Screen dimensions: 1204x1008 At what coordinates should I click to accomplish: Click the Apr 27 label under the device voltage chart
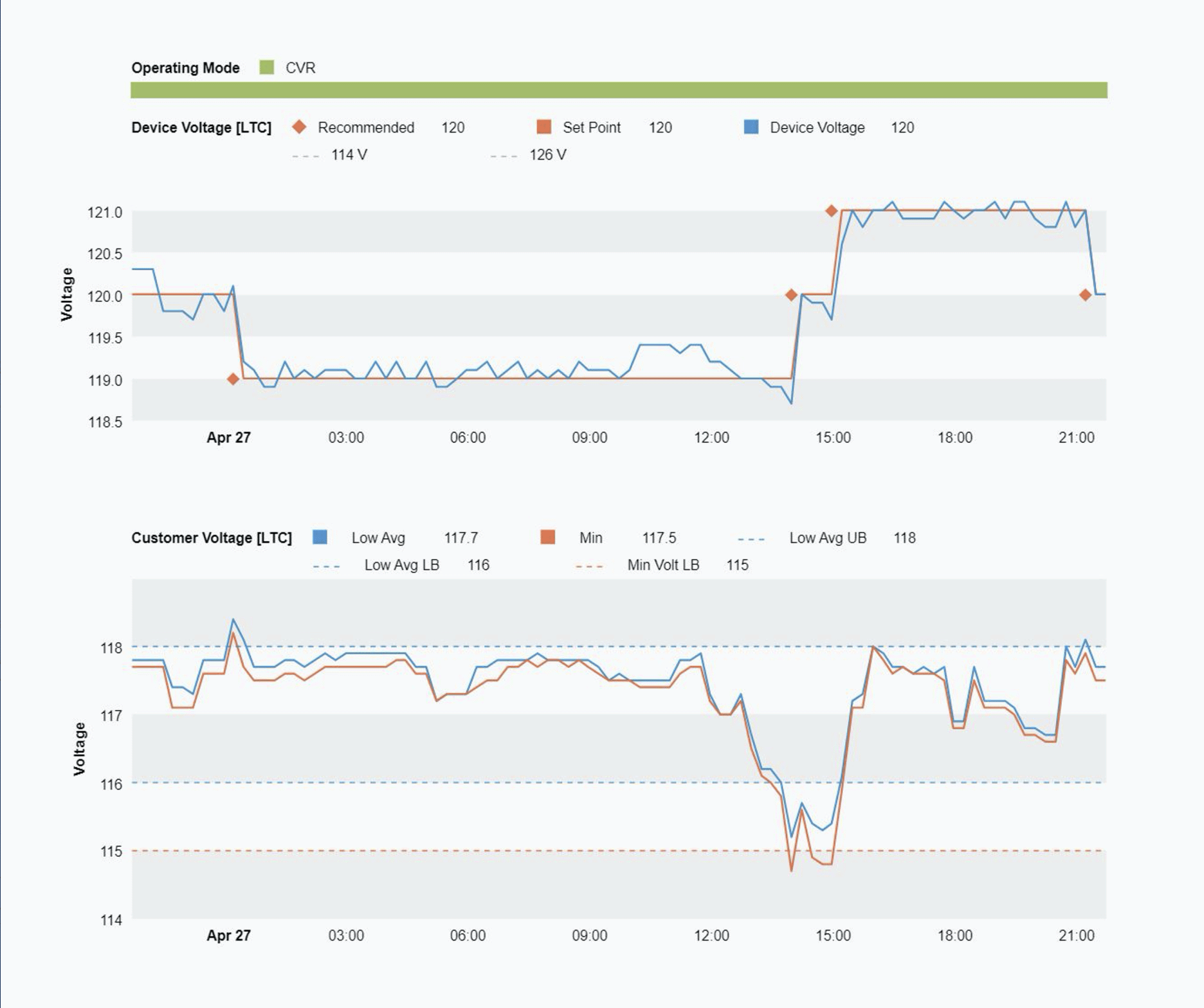point(228,438)
